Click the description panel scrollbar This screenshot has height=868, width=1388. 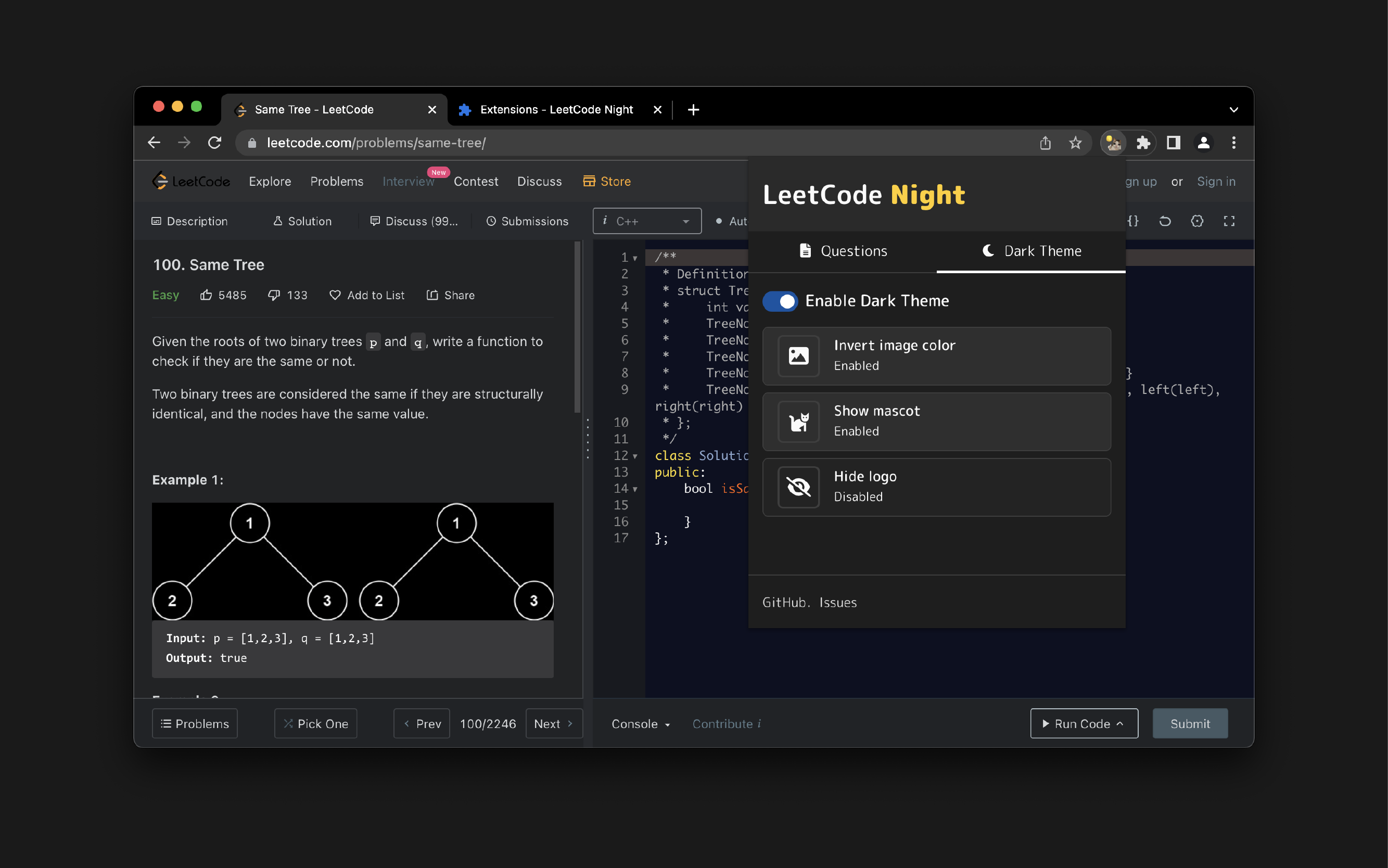[x=578, y=327]
